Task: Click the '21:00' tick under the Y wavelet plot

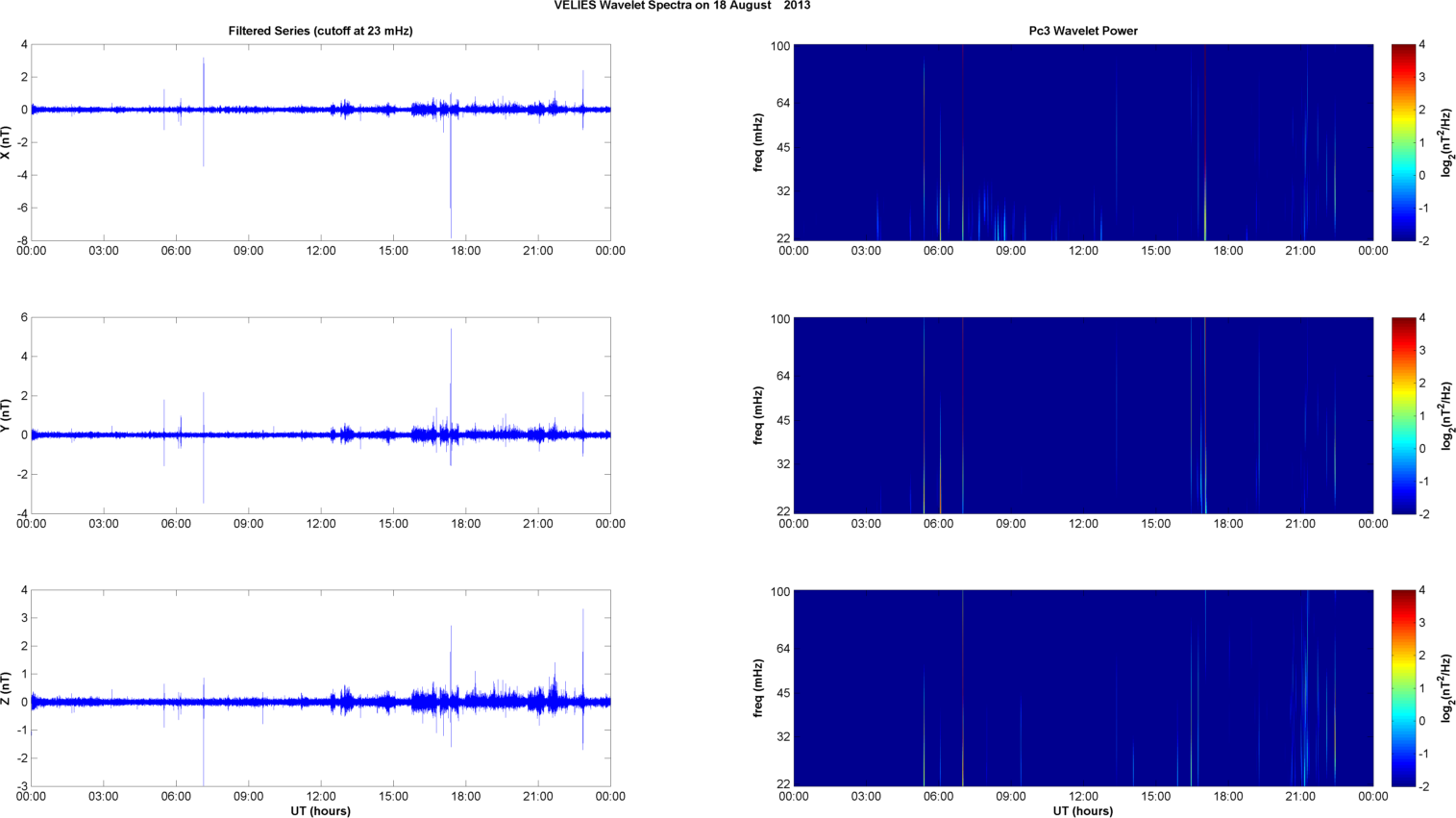Action: click(1301, 524)
